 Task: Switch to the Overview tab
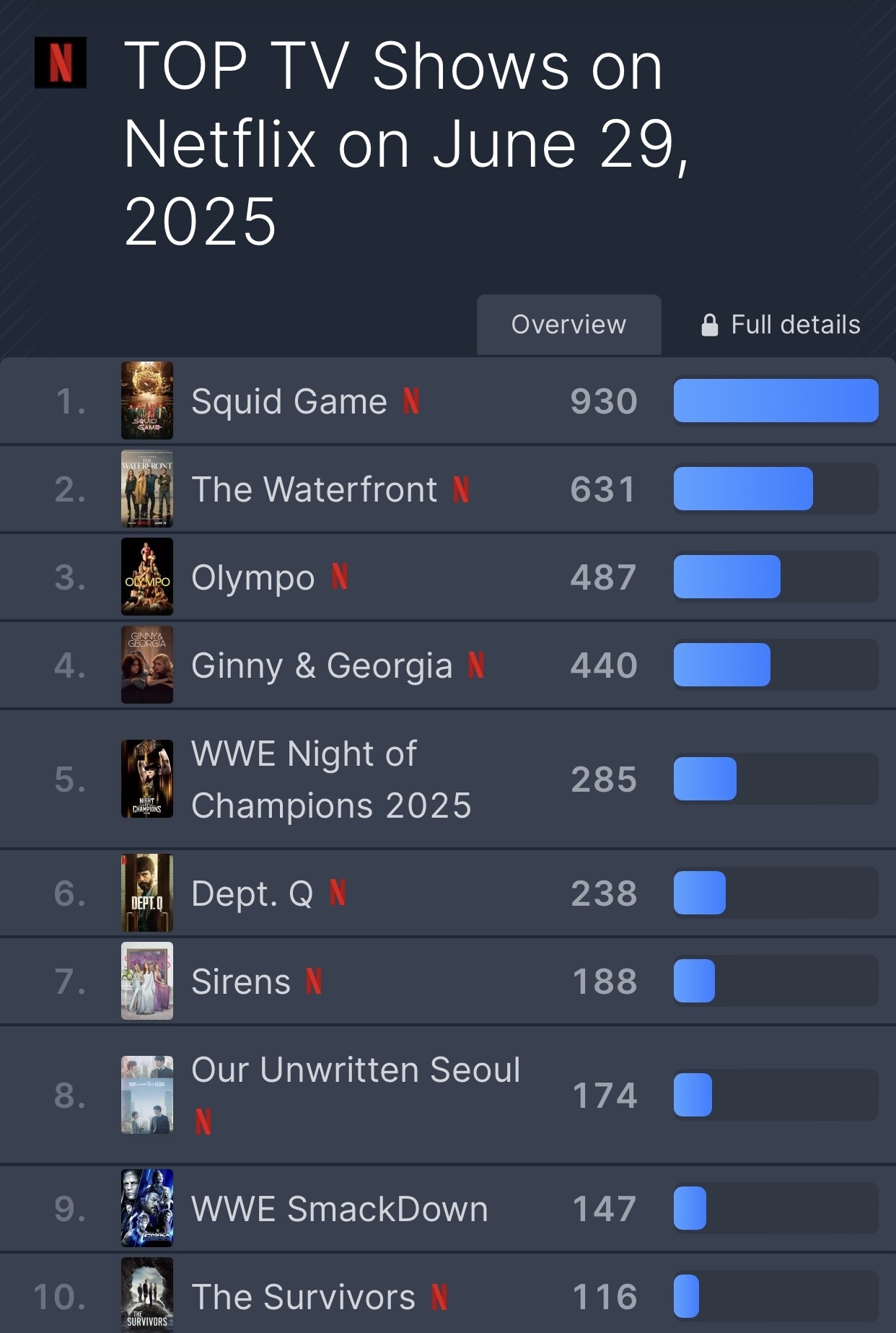569,325
